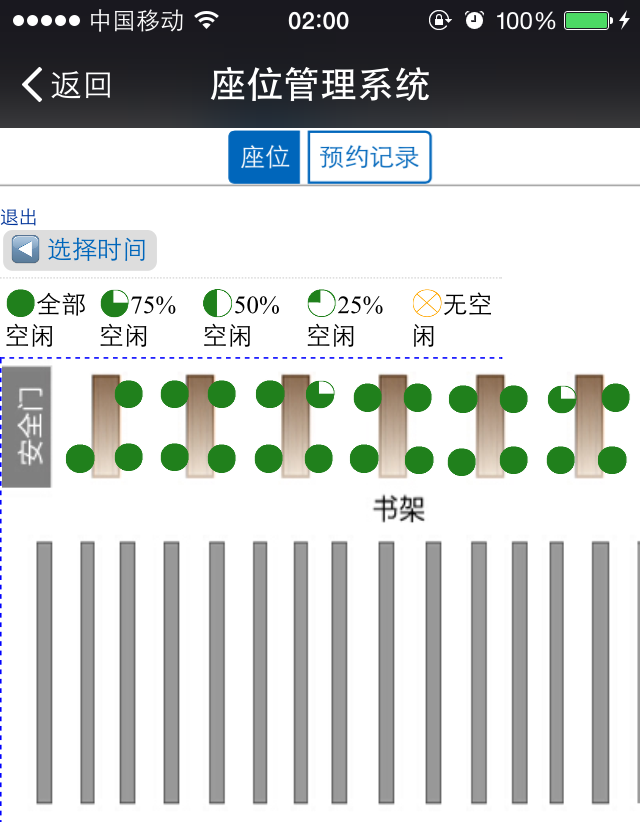The image size is (640, 822).
Task: Click the 书架 label
Action: pyautogui.click(x=399, y=509)
